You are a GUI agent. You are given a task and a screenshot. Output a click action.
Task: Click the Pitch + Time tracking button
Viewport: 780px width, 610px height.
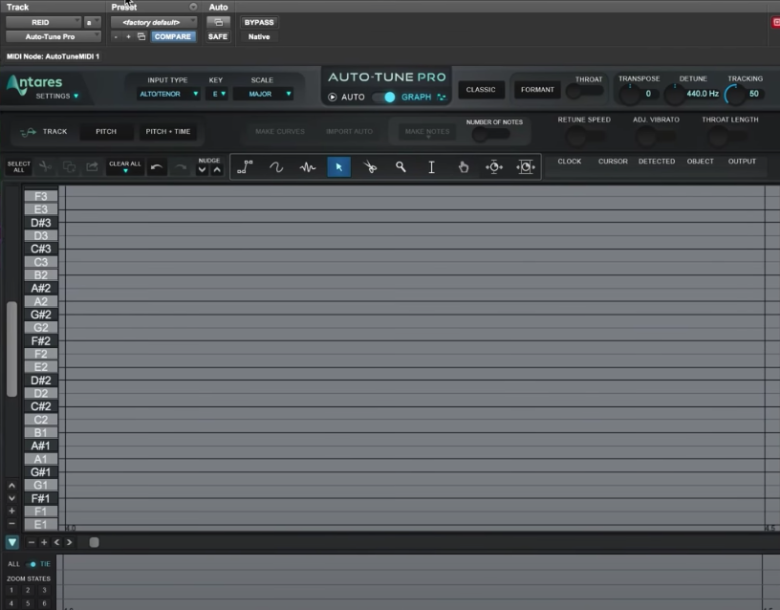(x=168, y=131)
